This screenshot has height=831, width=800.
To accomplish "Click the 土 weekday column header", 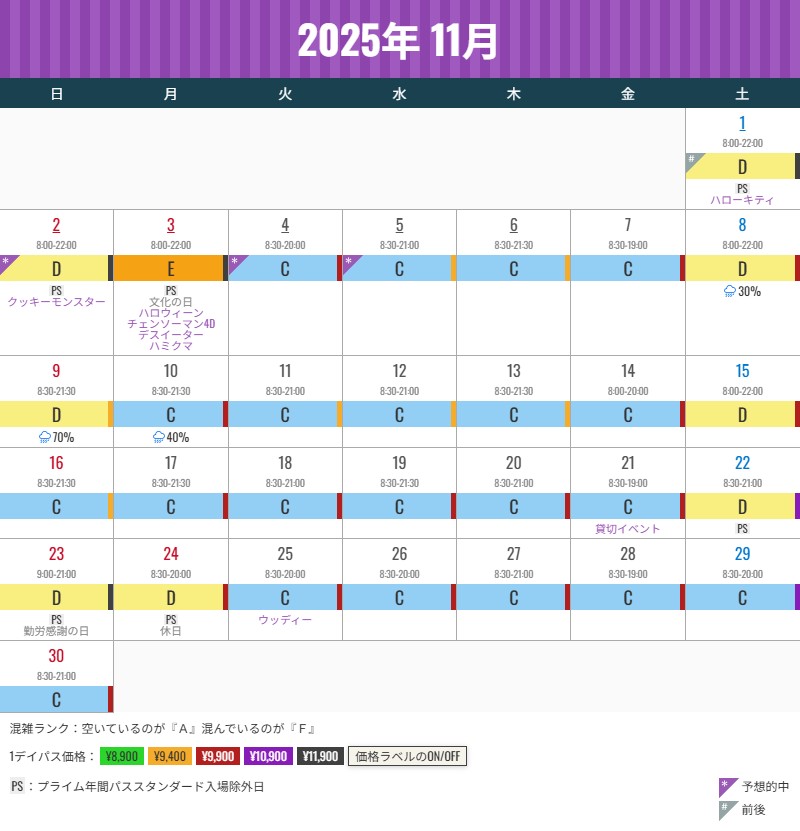I will click(741, 92).
